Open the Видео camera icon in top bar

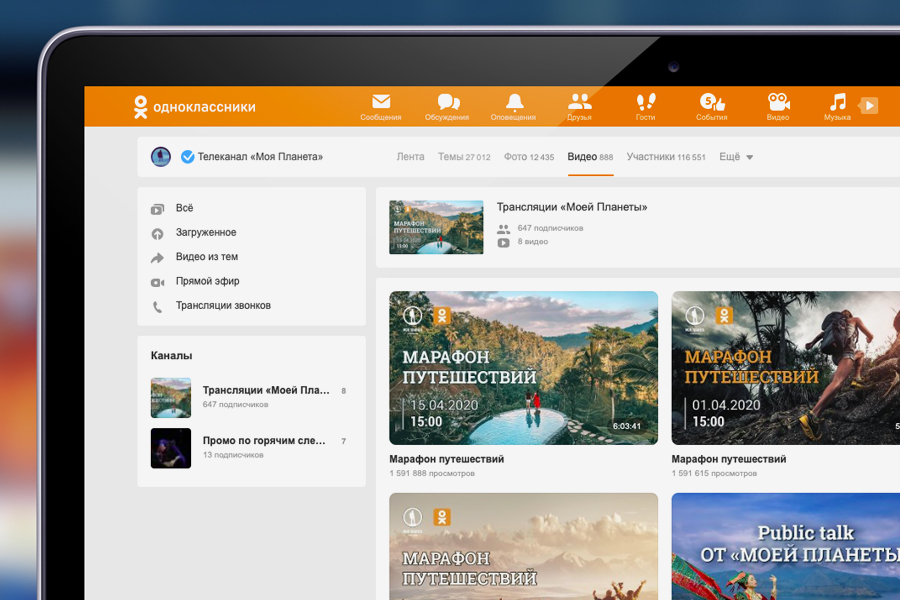[x=778, y=102]
